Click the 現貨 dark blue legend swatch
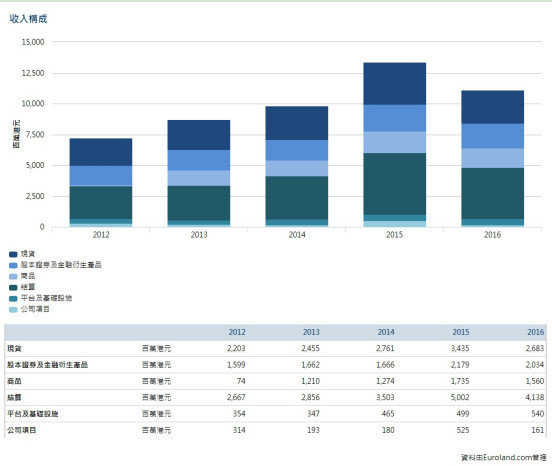552x466 pixels. click(13, 254)
